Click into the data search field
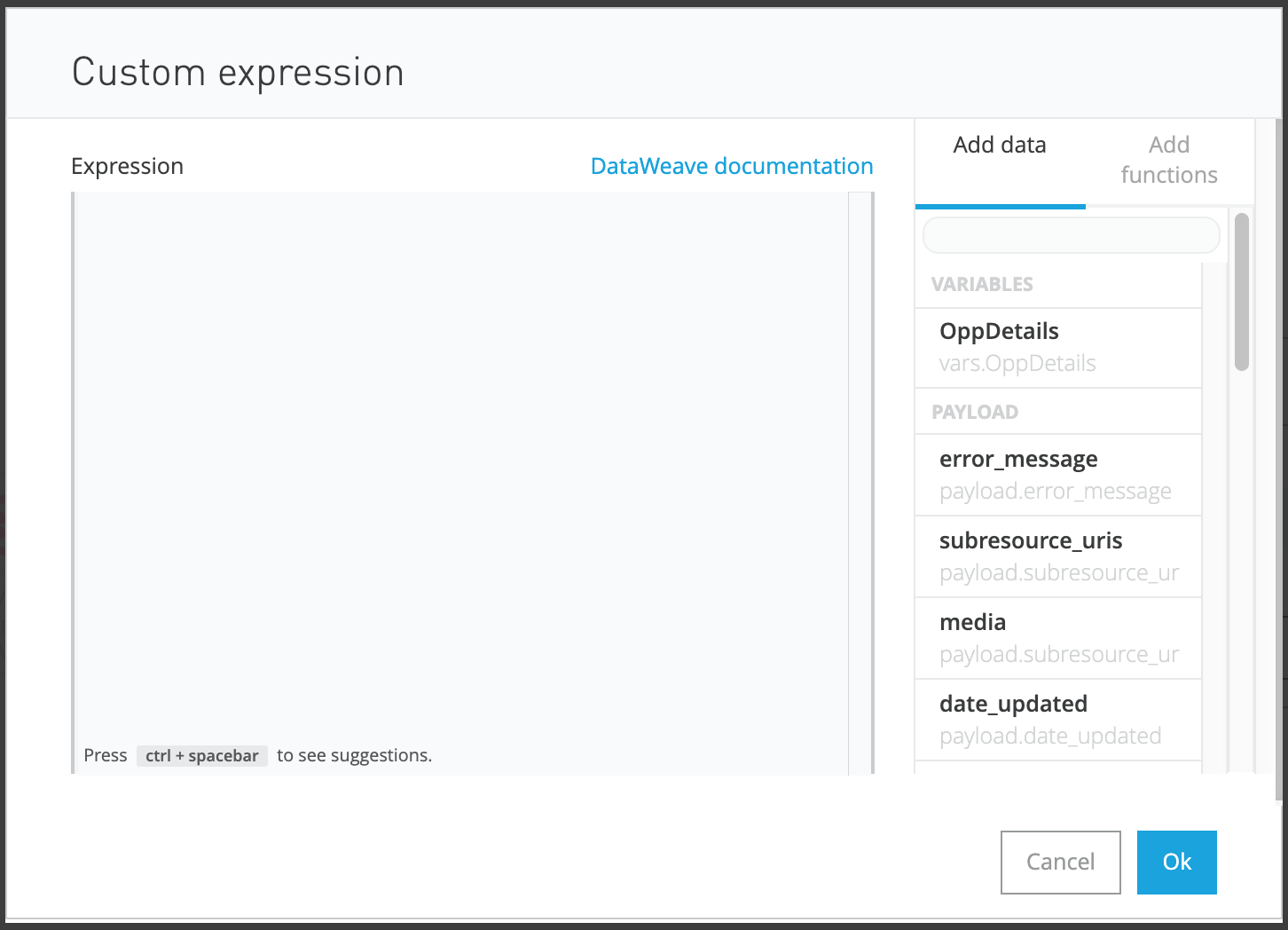Screen dimensions: 1288x930 click(x=1070, y=235)
